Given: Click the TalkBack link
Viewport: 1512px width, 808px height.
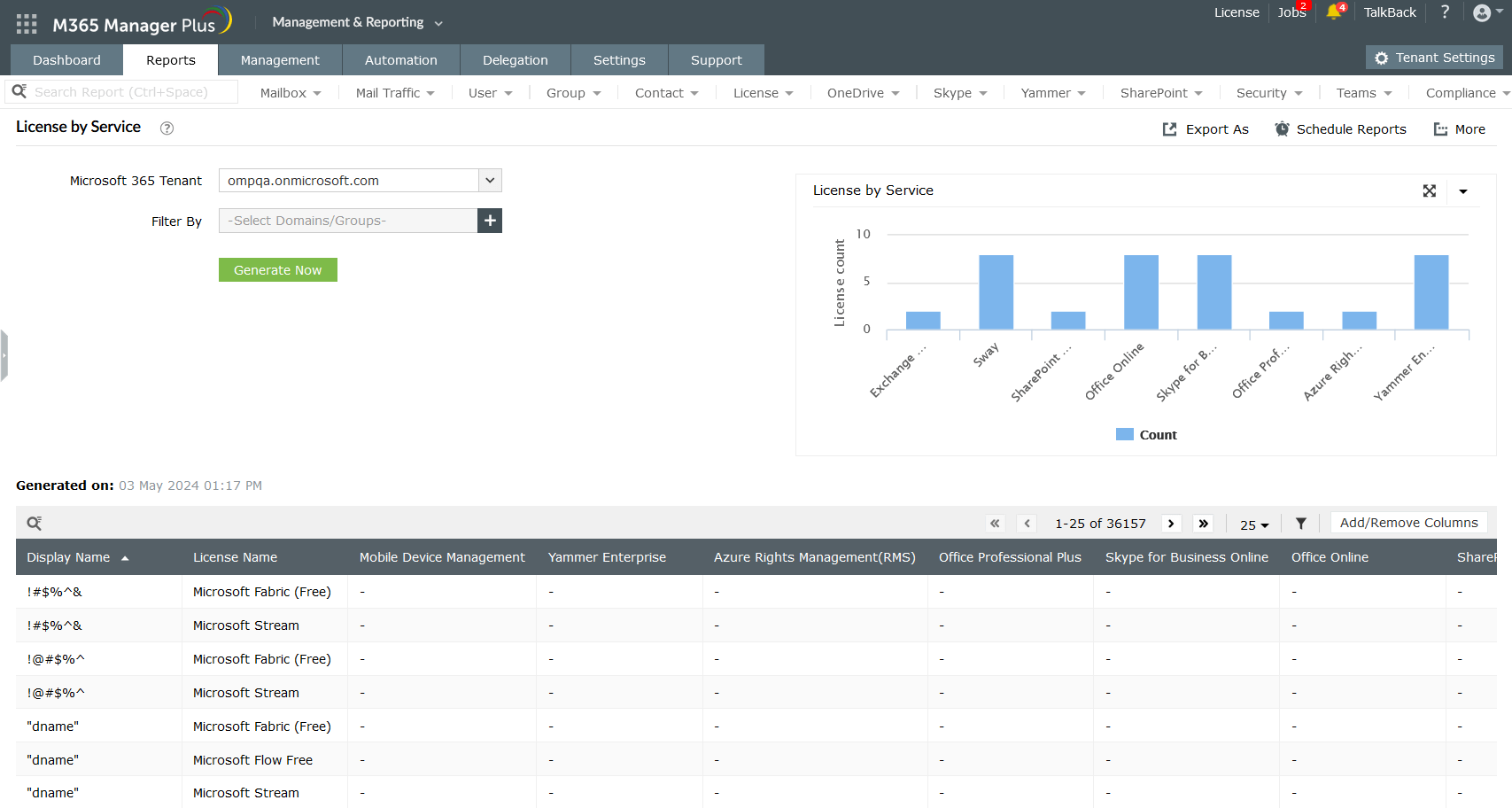Looking at the screenshot, I should [x=1390, y=12].
